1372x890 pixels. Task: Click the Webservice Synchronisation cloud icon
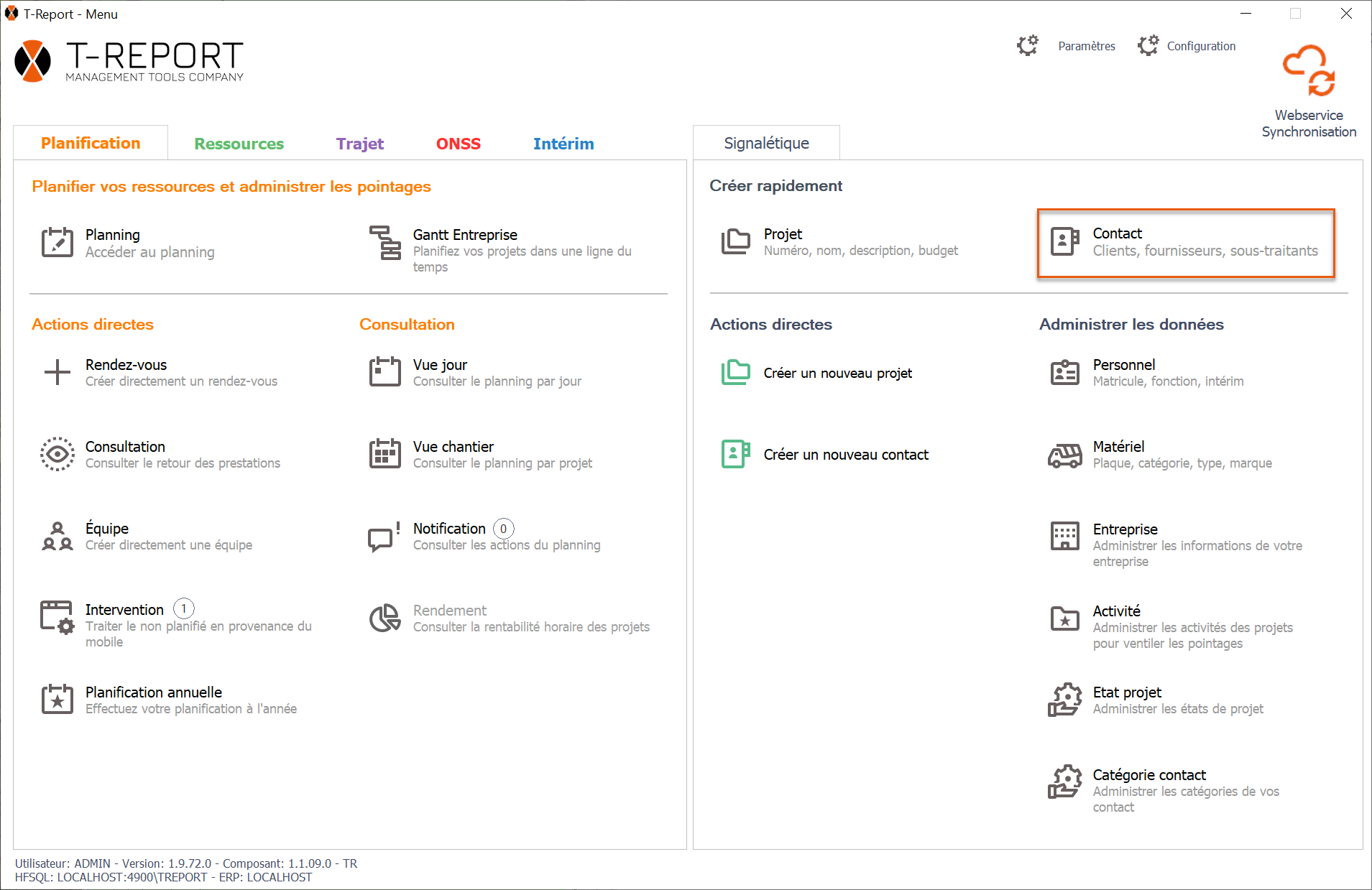pyautogui.click(x=1308, y=71)
